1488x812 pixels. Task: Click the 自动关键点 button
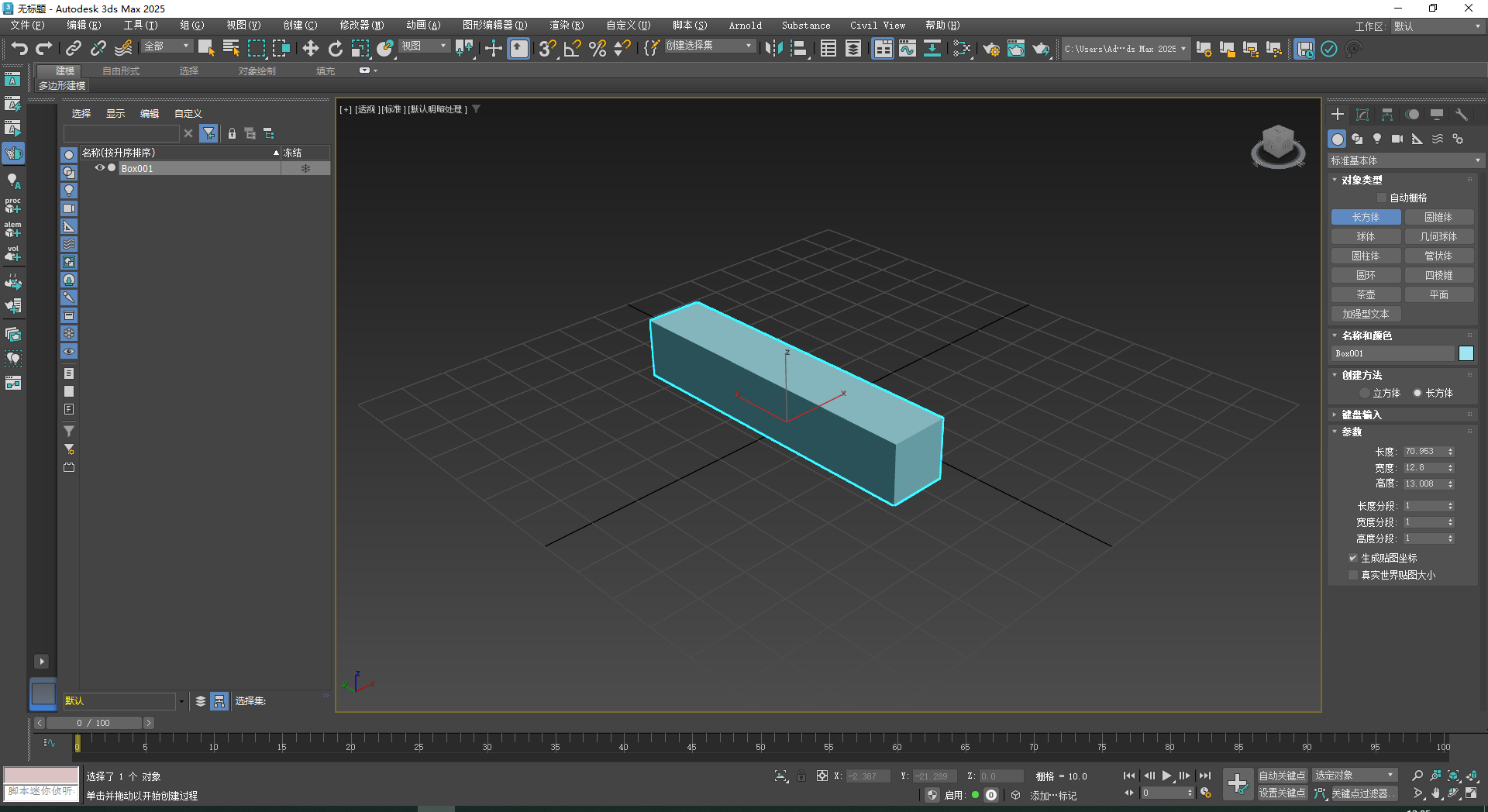point(1282,776)
